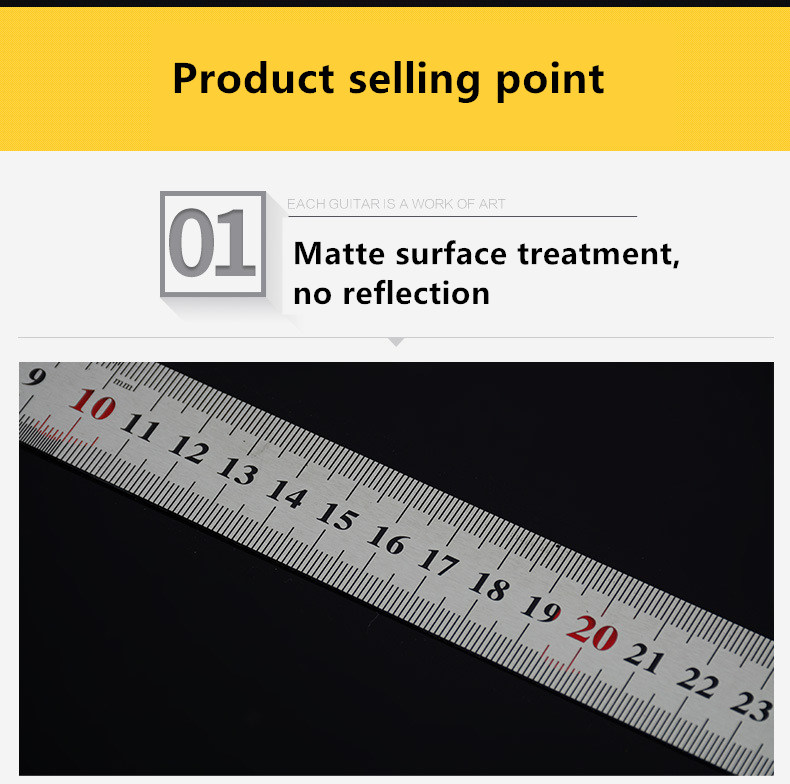
Task: Select the ruler photo thumbnail
Action: 397,568
